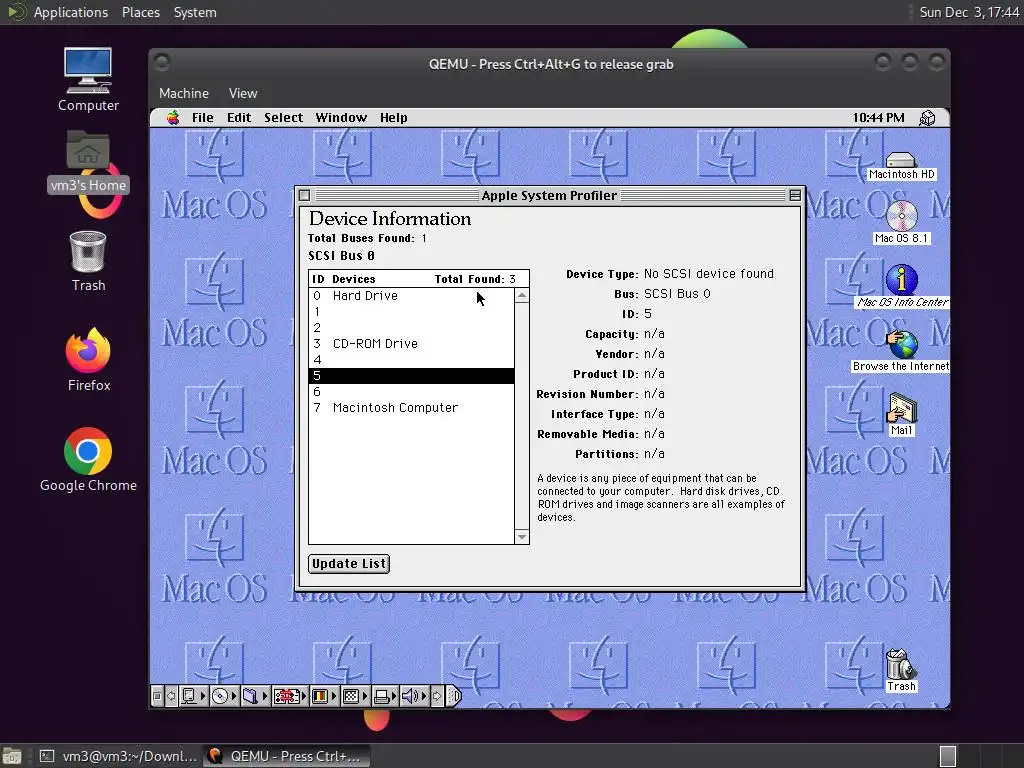The width and height of the screenshot is (1024, 768).
Task: Click the Control Strip close box
Action: [x=157, y=696]
